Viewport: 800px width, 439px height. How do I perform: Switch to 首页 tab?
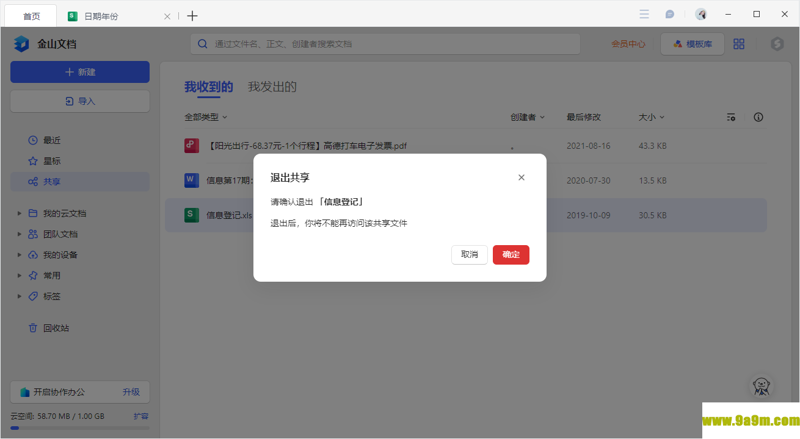tap(31, 16)
